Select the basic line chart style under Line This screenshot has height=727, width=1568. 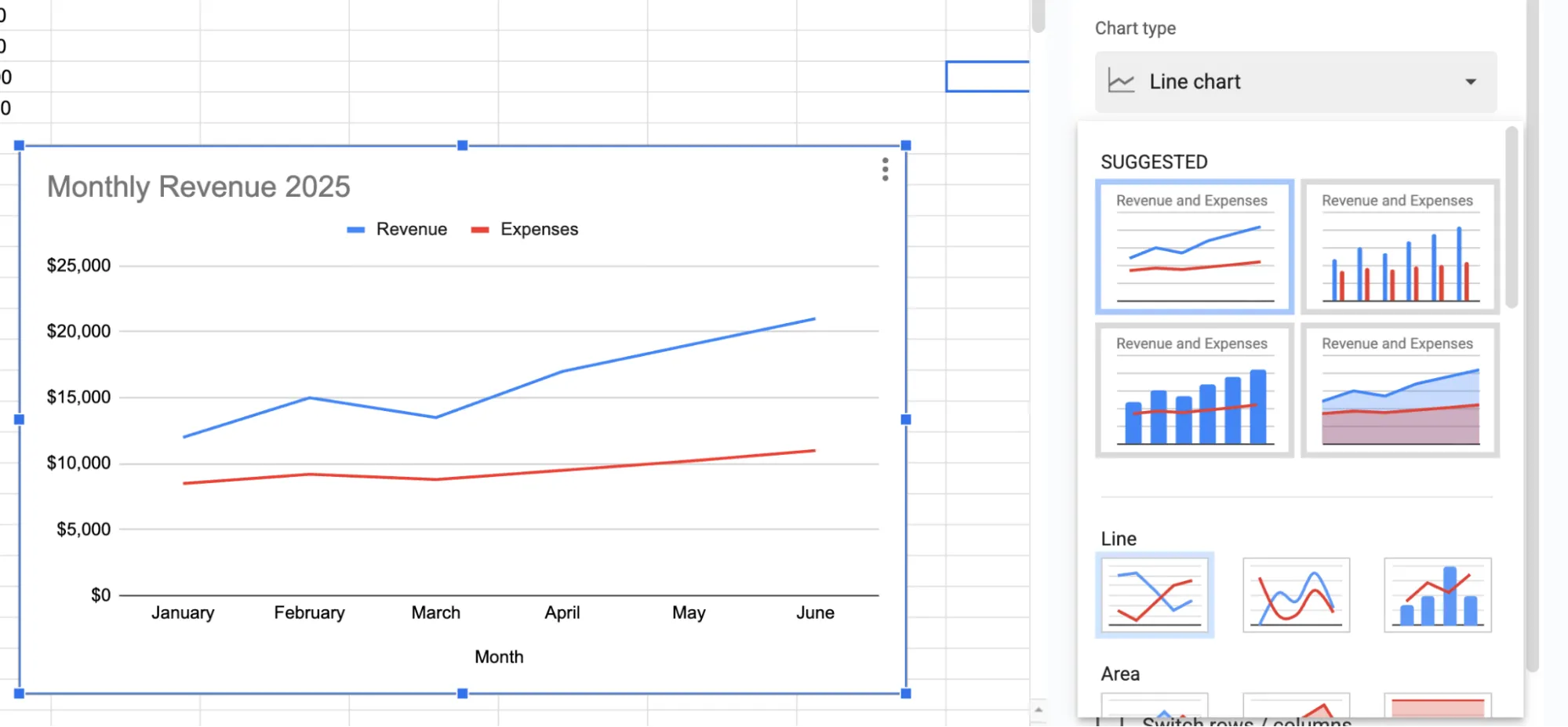pyautogui.click(x=1154, y=594)
